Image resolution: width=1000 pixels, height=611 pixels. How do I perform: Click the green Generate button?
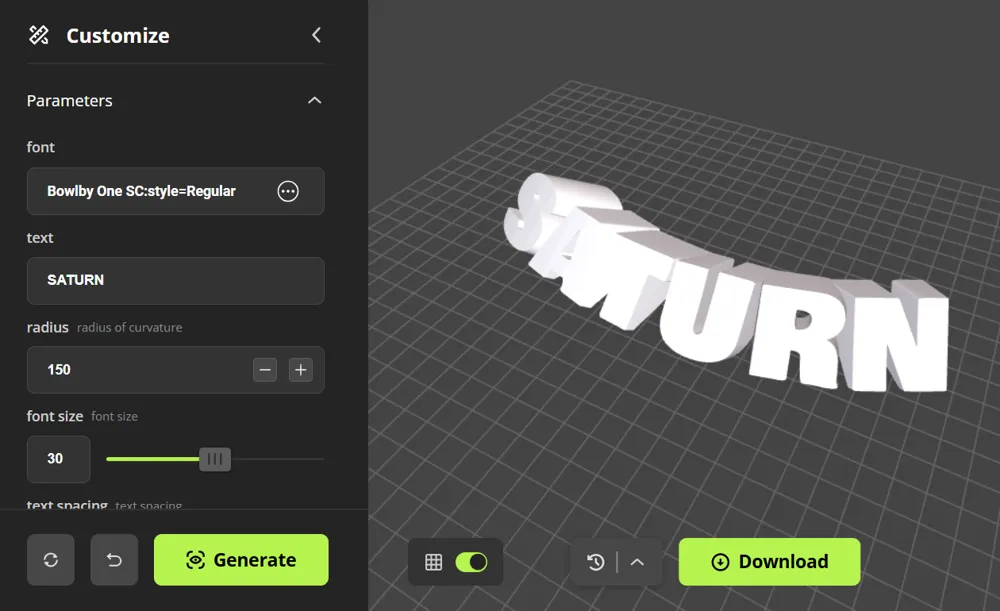241,560
